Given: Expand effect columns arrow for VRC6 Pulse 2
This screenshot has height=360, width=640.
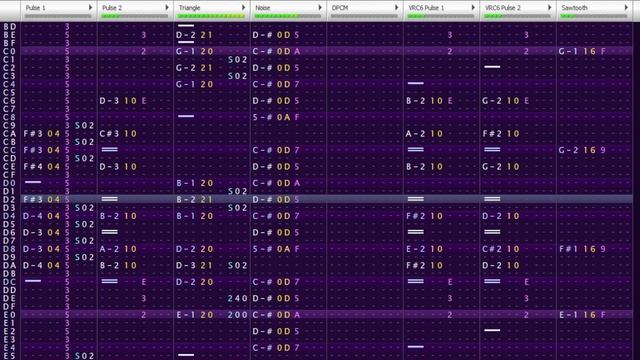Looking at the screenshot, I should [549, 7].
